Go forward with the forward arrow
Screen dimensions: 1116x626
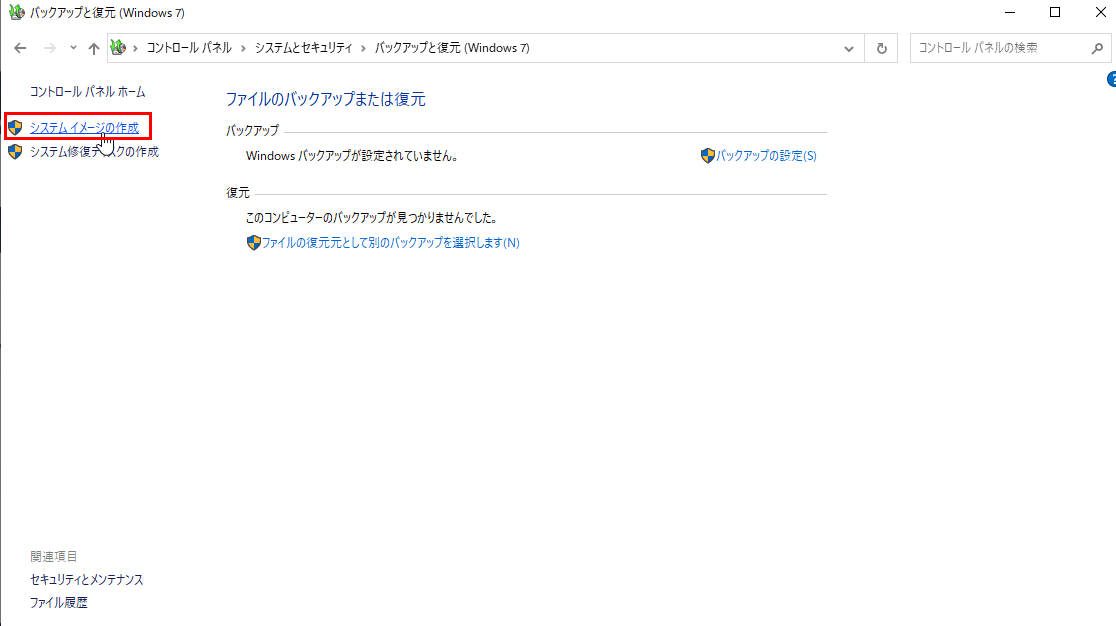49,48
